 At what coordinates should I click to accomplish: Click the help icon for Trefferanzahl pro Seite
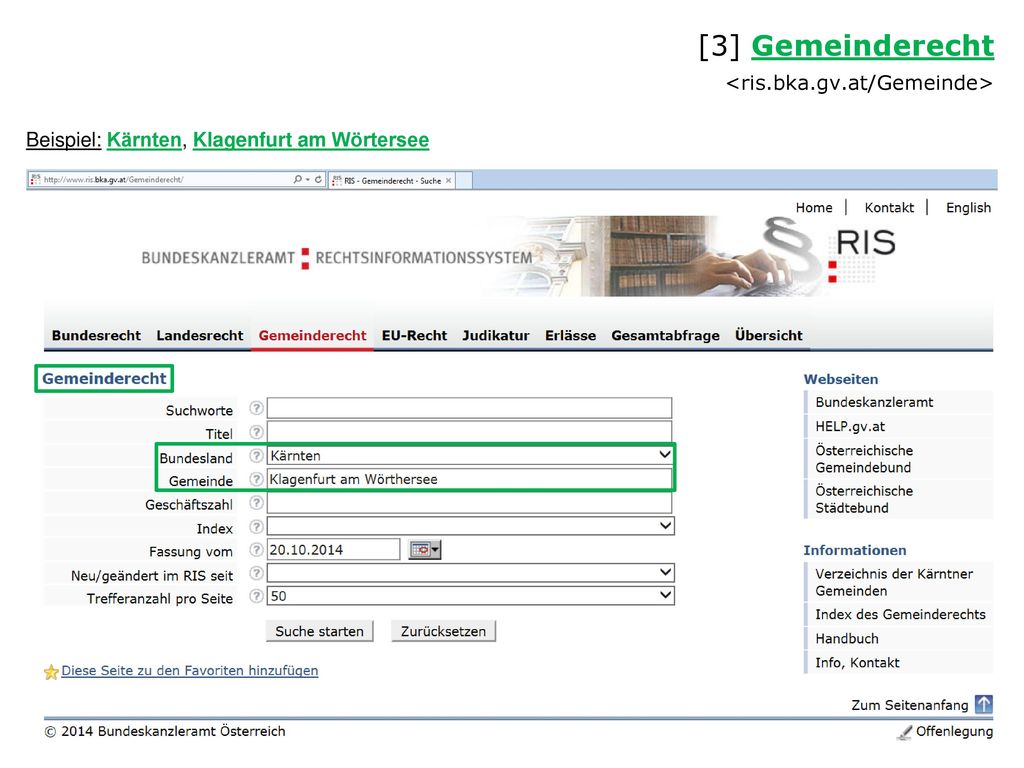tap(256, 596)
